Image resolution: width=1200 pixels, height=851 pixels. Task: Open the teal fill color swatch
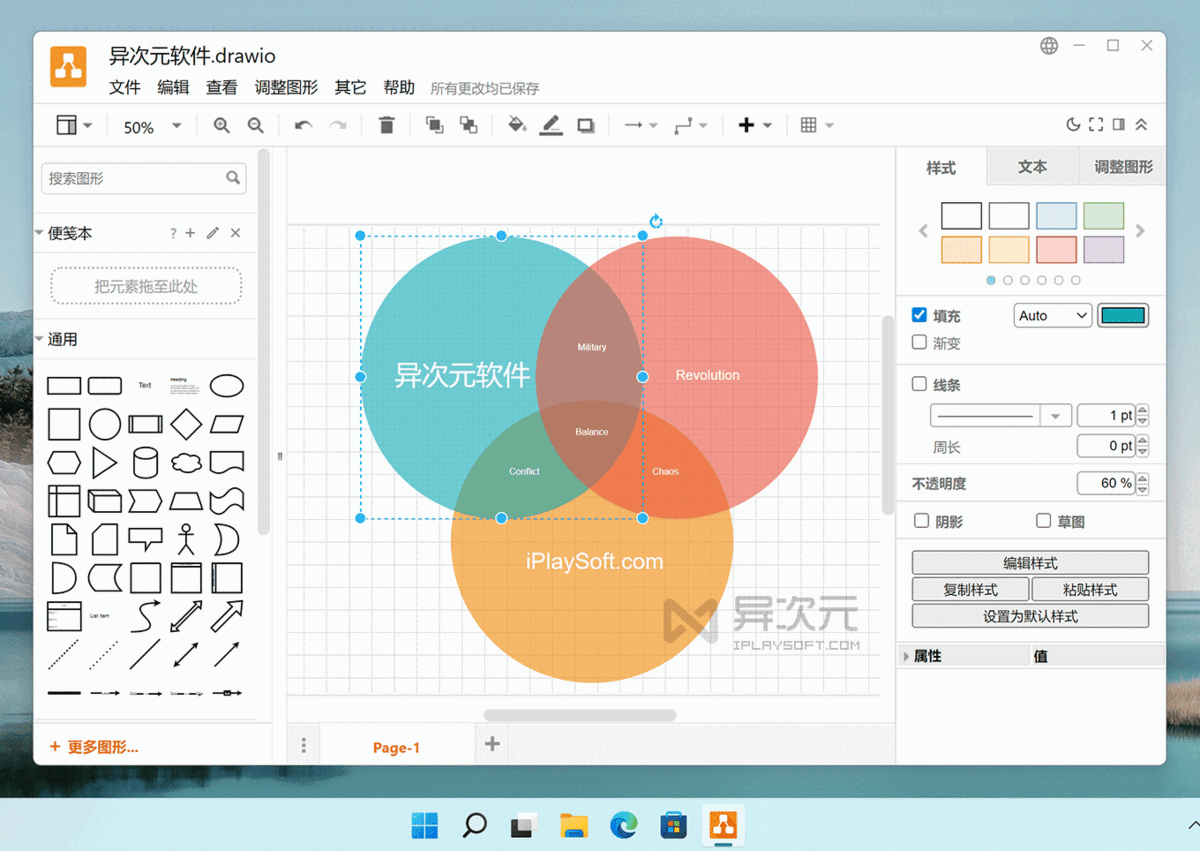pyautogui.click(x=1123, y=316)
